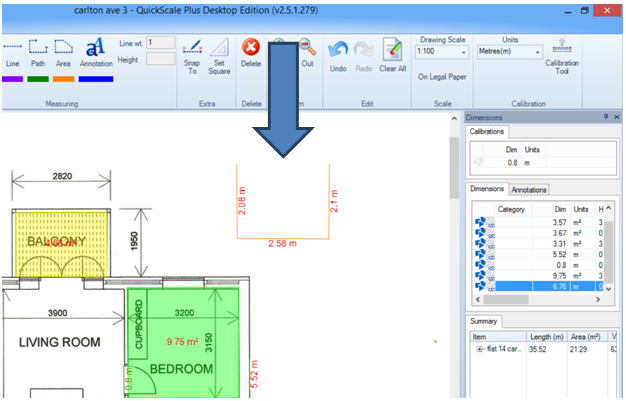Pin the Dimensions panel
This screenshot has height=401, width=626.
coord(605,117)
